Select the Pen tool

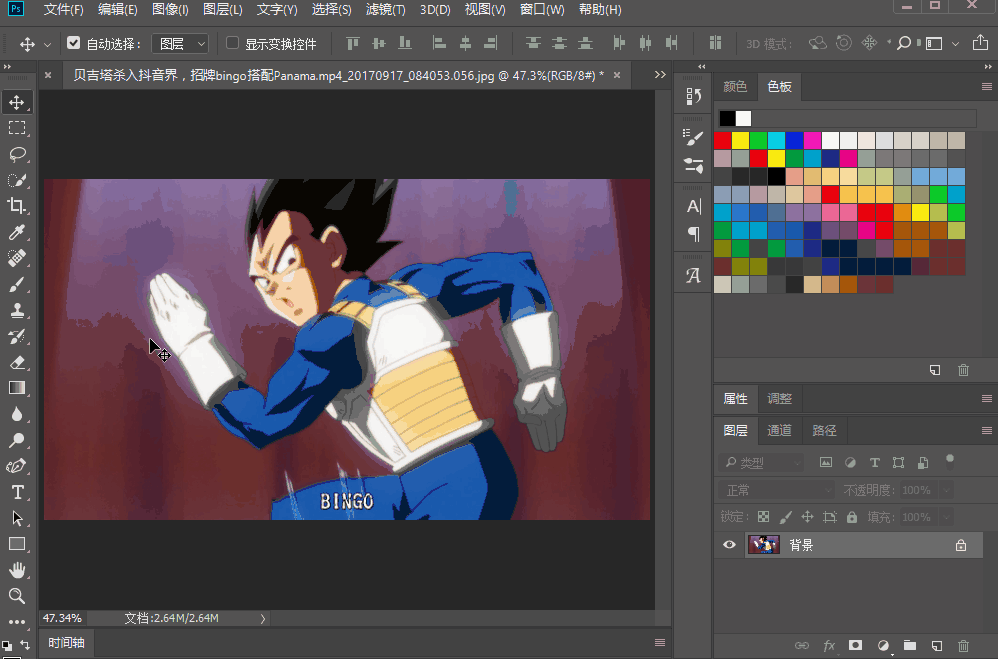(17, 466)
